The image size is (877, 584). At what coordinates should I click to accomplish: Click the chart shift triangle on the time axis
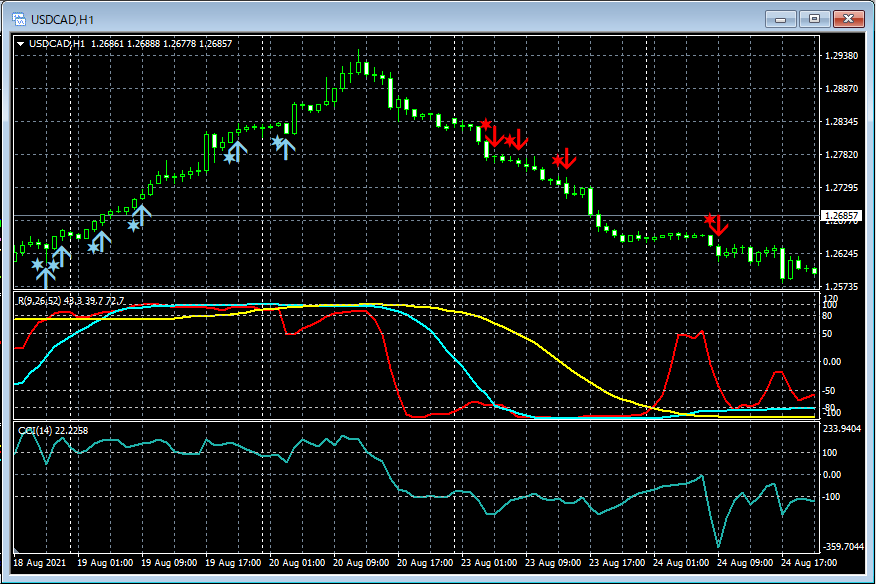click(x=17, y=549)
